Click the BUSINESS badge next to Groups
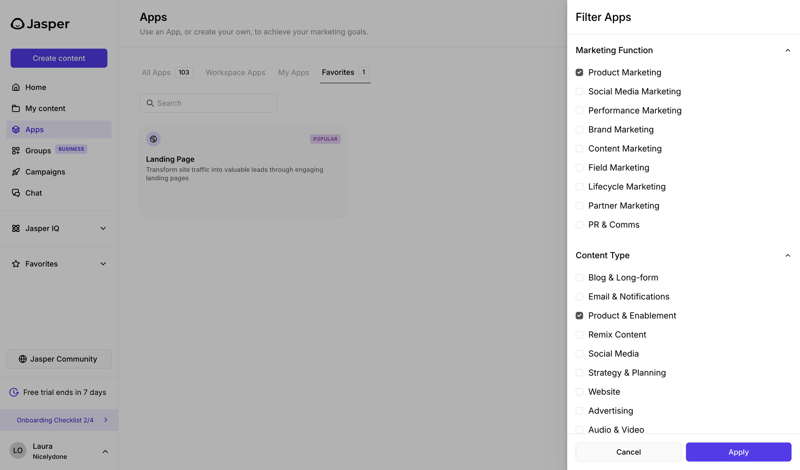 [71, 149]
